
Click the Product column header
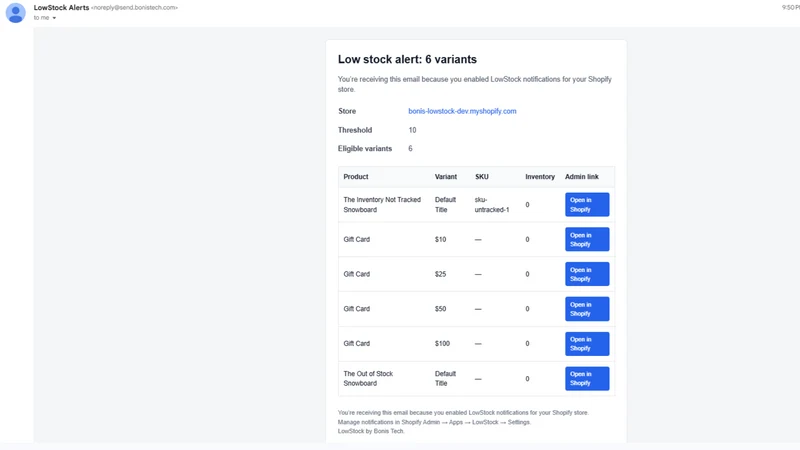(x=356, y=177)
